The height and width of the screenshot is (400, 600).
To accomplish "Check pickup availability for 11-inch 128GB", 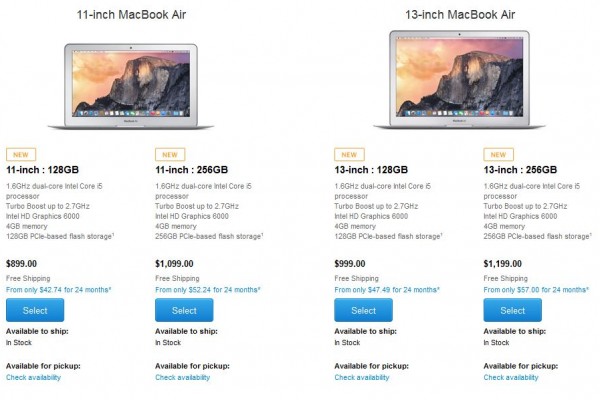I will point(33,378).
